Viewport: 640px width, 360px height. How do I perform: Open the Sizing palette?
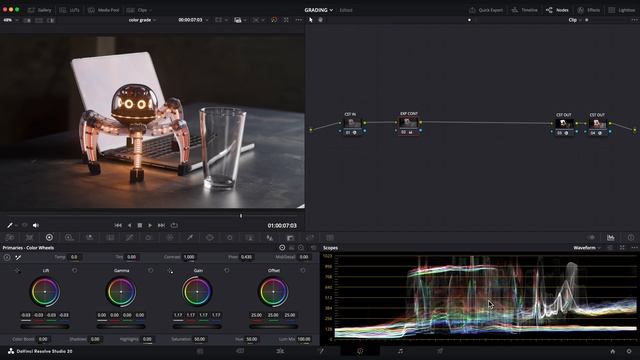point(310,238)
